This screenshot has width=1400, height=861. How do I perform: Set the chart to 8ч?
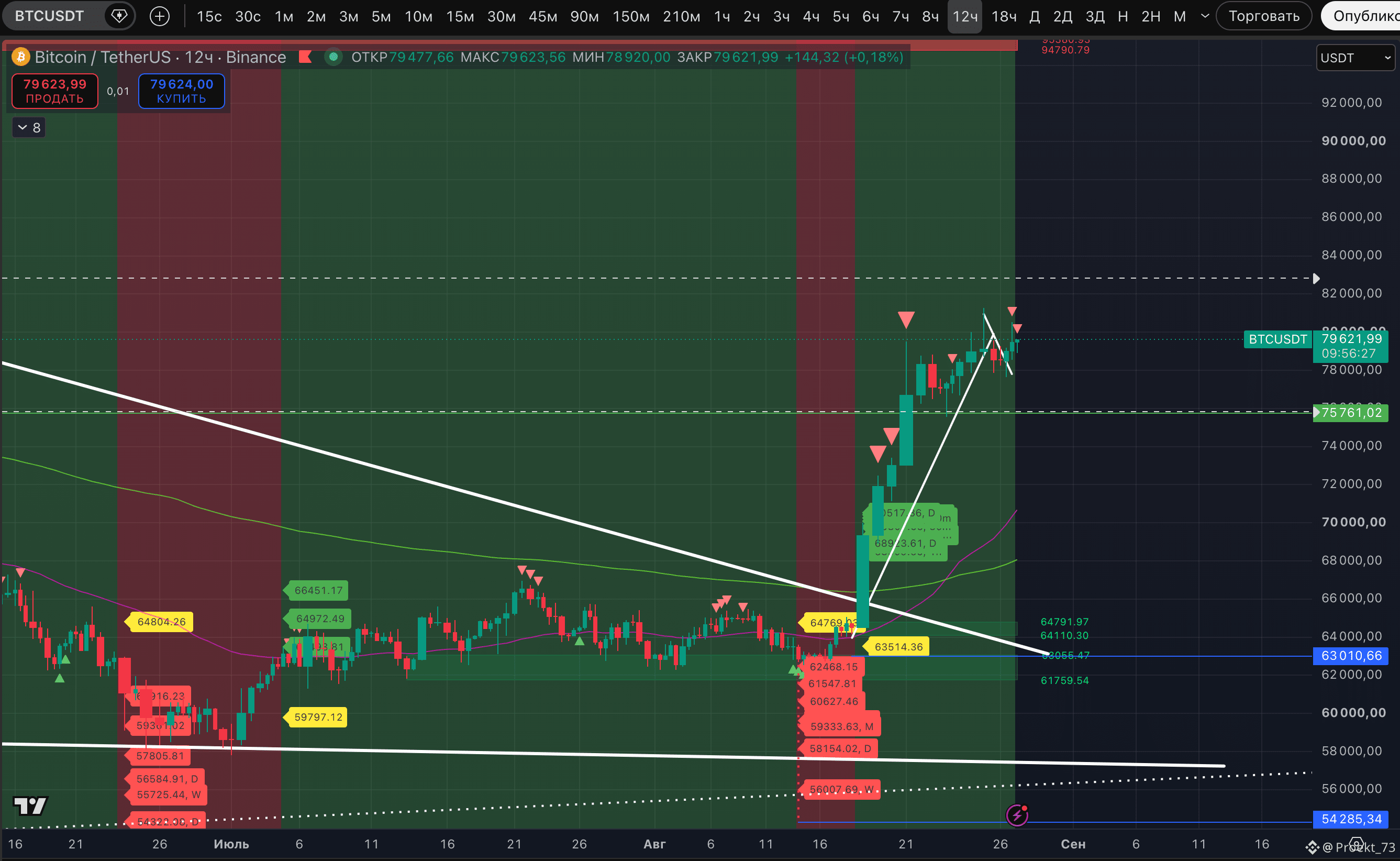(x=930, y=17)
